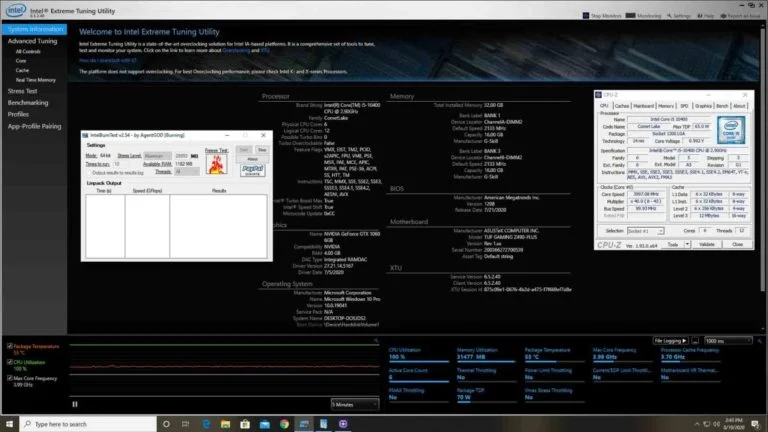Click the File Logging button
Screen dimensions: 768x432
coord(670,341)
